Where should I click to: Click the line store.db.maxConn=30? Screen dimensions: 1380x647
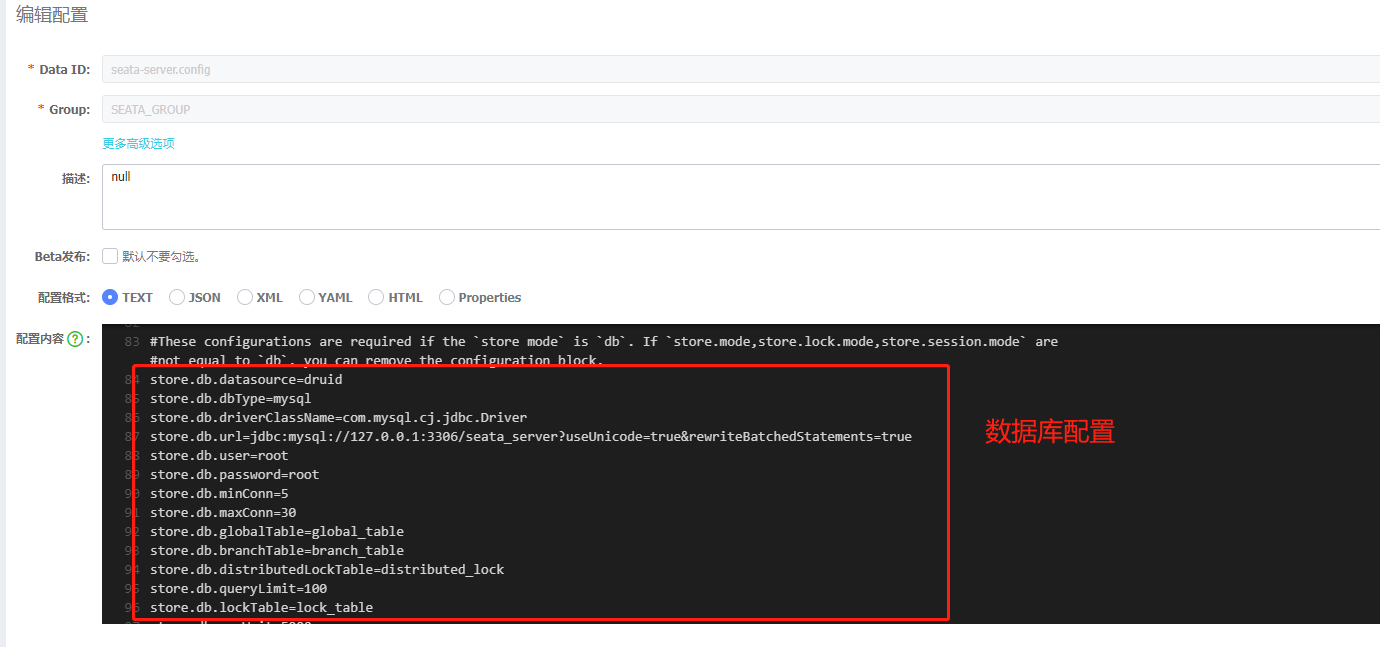click(x=222, y=512)
